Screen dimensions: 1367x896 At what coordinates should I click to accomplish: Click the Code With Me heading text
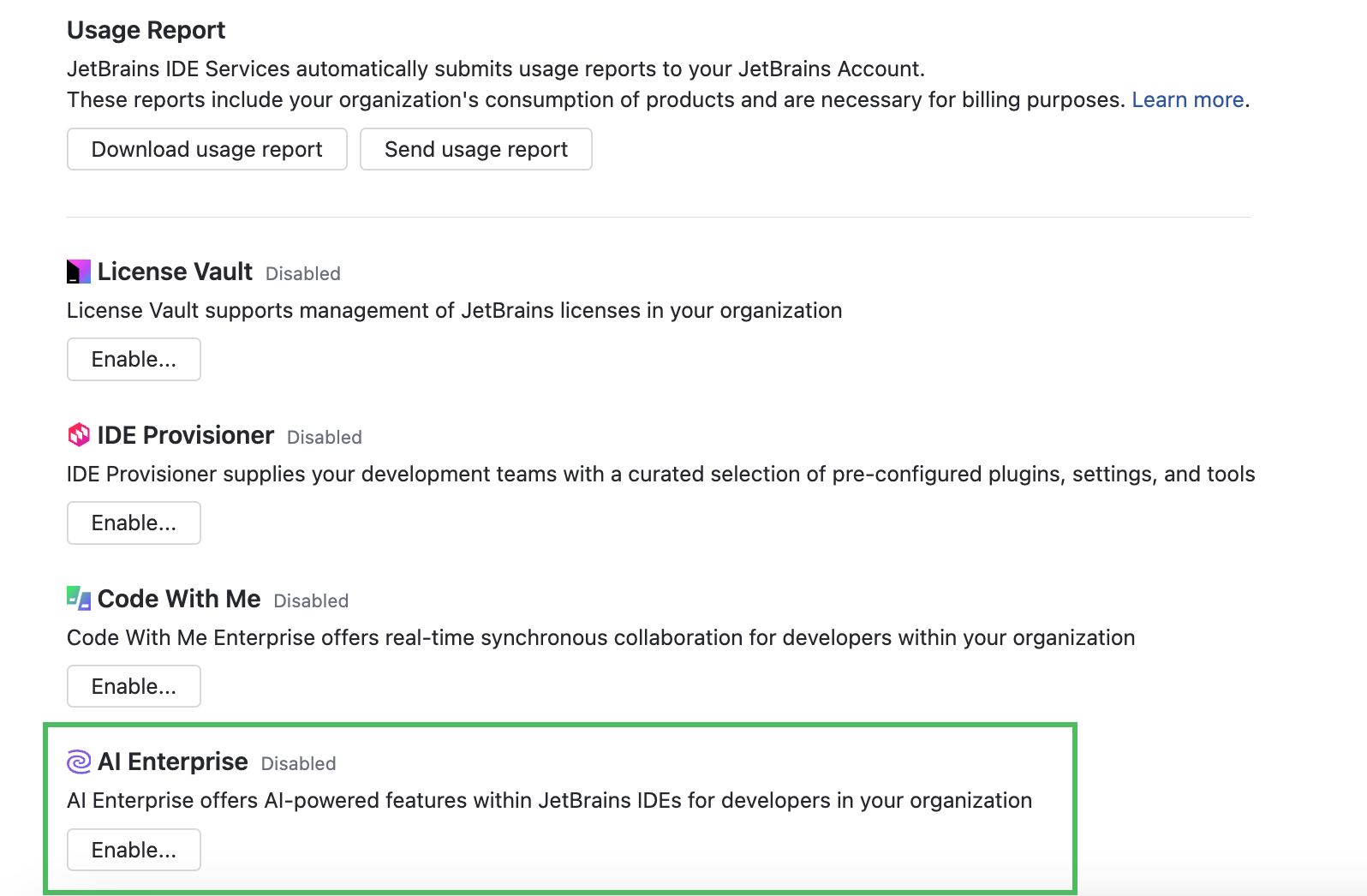tap(178, 598)
